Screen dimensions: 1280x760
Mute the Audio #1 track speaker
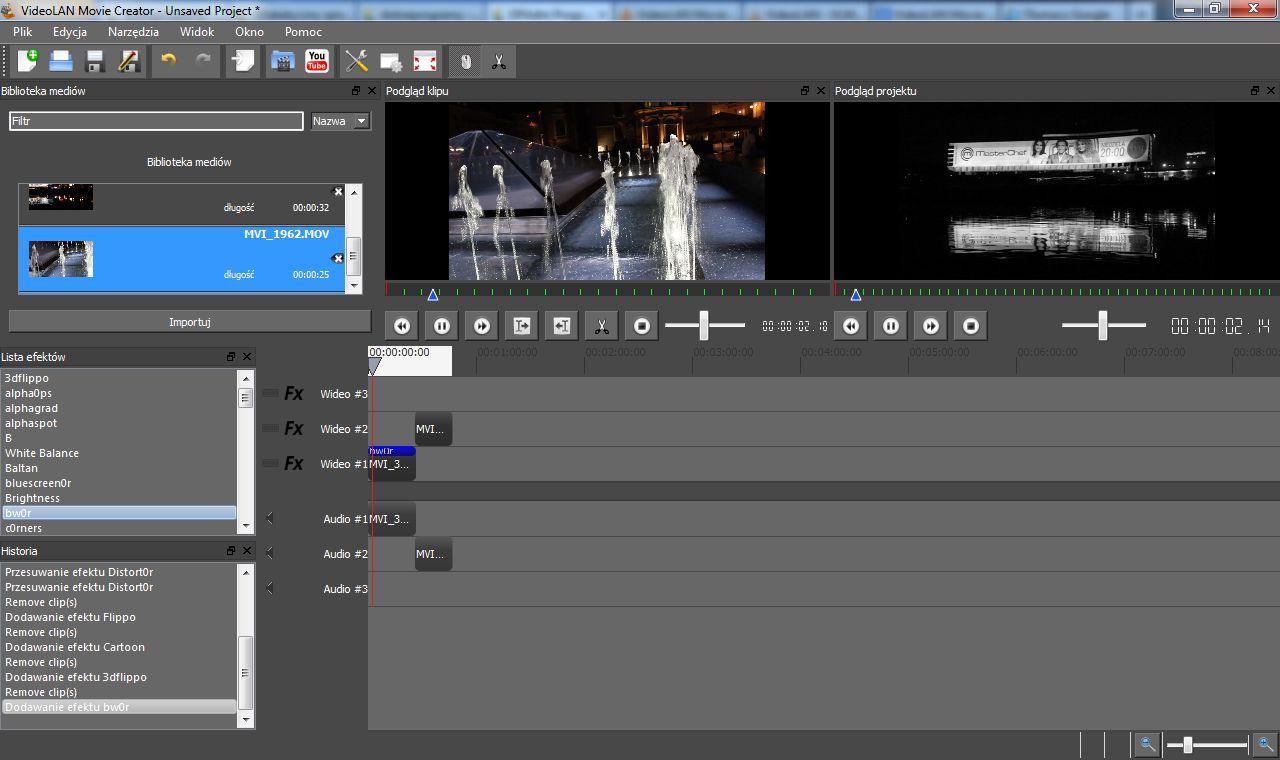click(270, 518)
